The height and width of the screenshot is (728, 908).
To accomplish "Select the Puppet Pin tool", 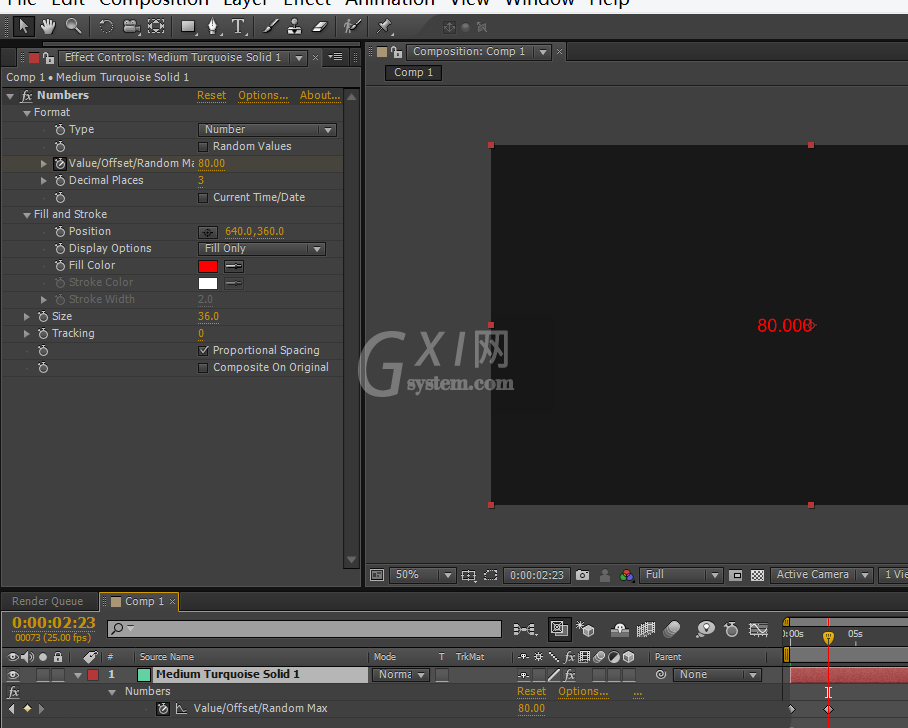I will click(384, 27).
